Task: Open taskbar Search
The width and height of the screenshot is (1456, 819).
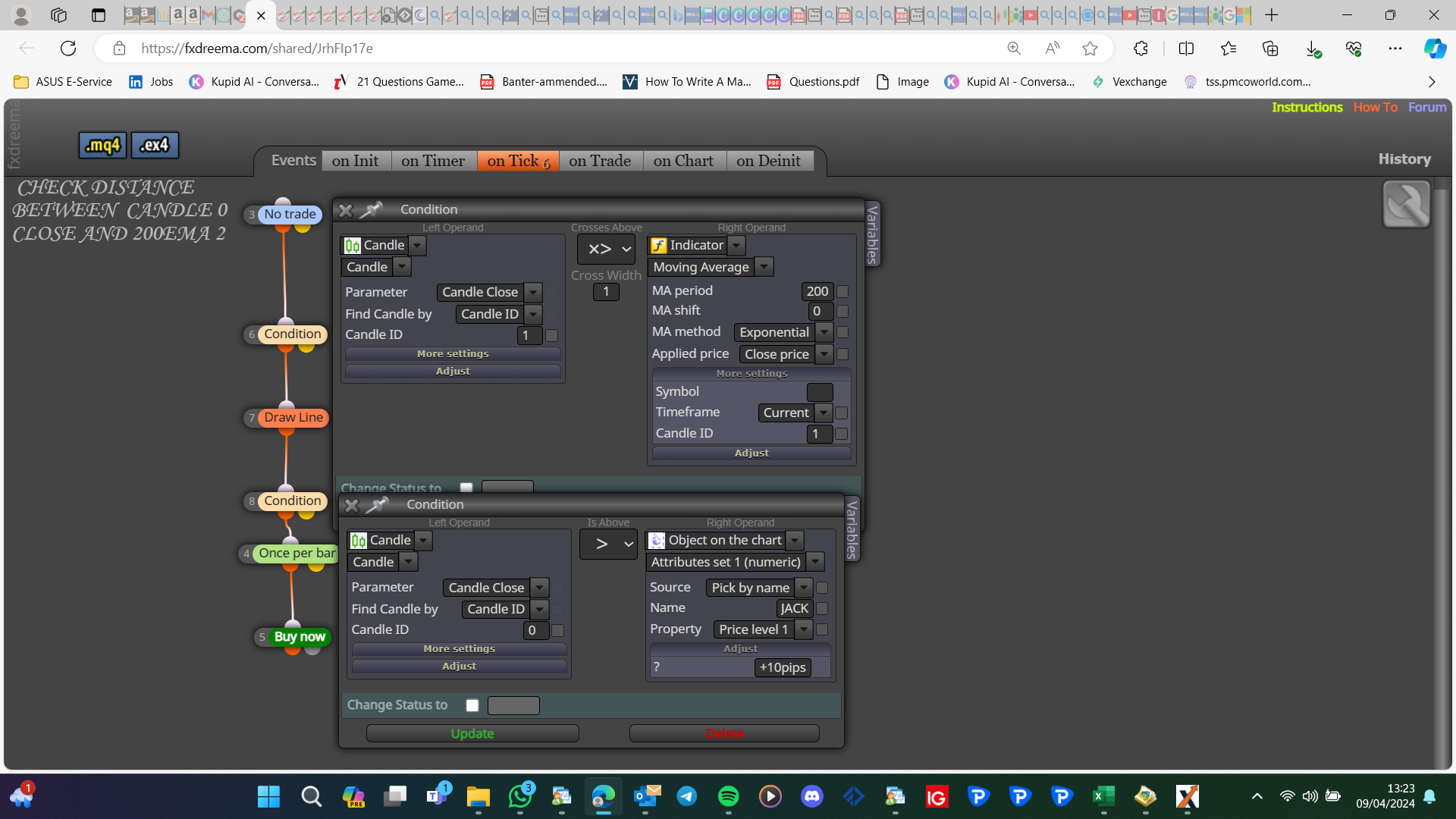Action: click(x=311, y=796)
